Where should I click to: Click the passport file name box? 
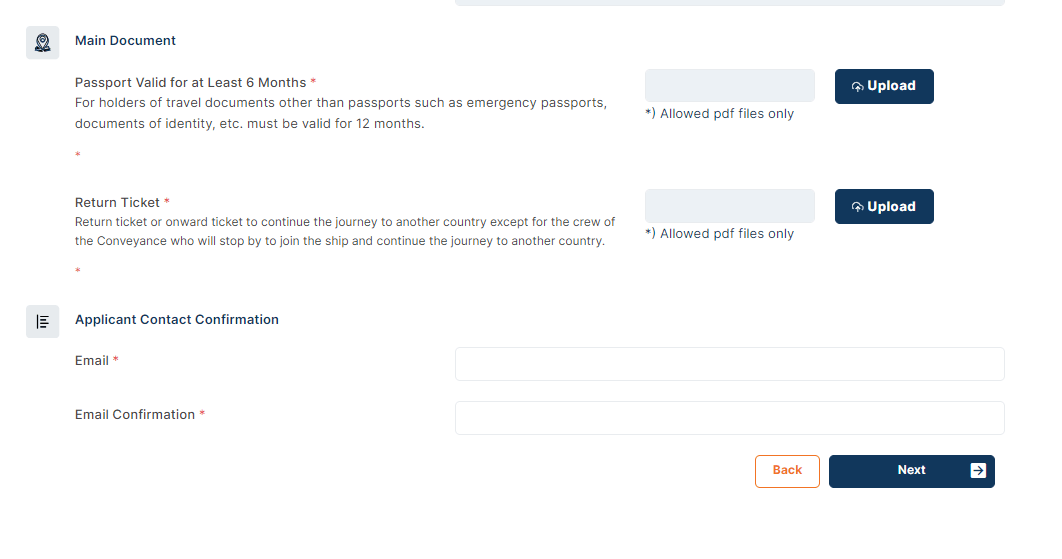(x=729, y=85)
